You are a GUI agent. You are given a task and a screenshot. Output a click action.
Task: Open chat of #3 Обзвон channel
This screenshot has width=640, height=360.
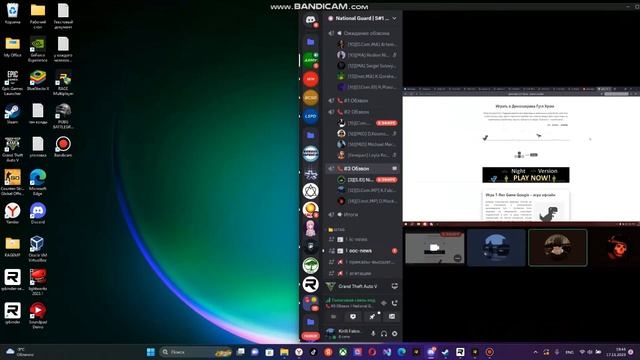[394, 168]
